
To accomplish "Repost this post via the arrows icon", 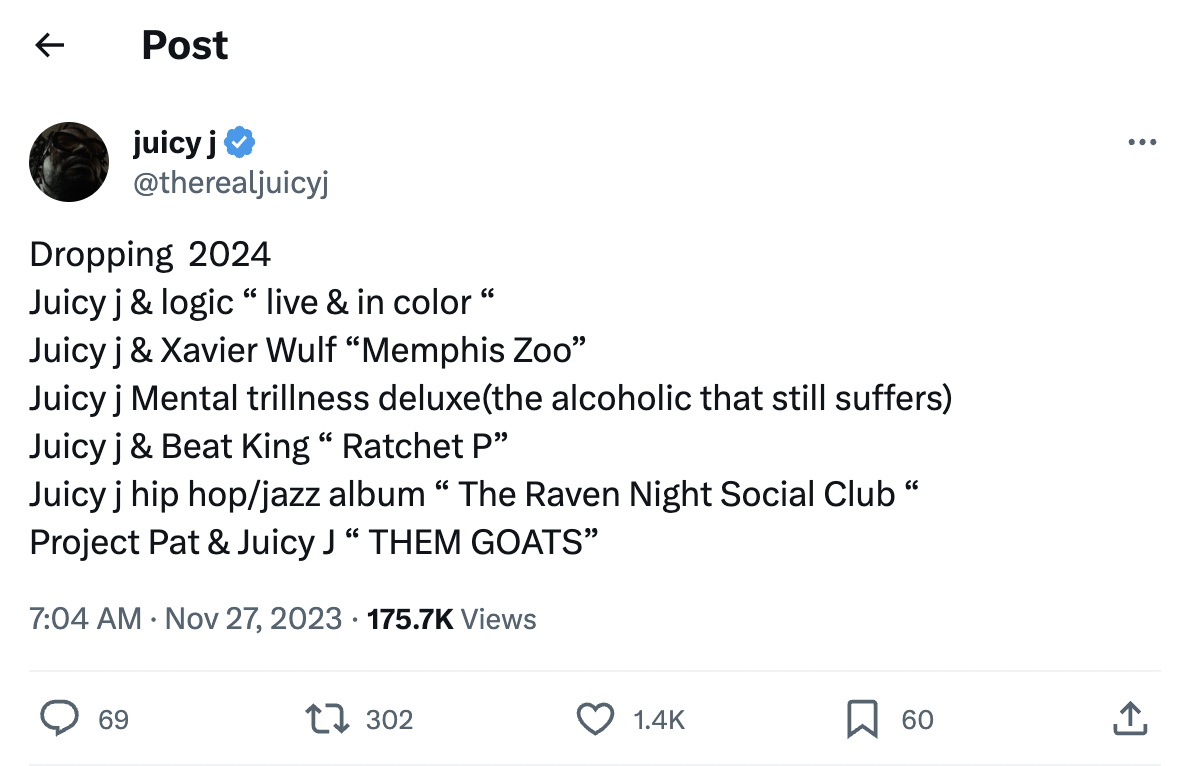I will pos(327,719).
